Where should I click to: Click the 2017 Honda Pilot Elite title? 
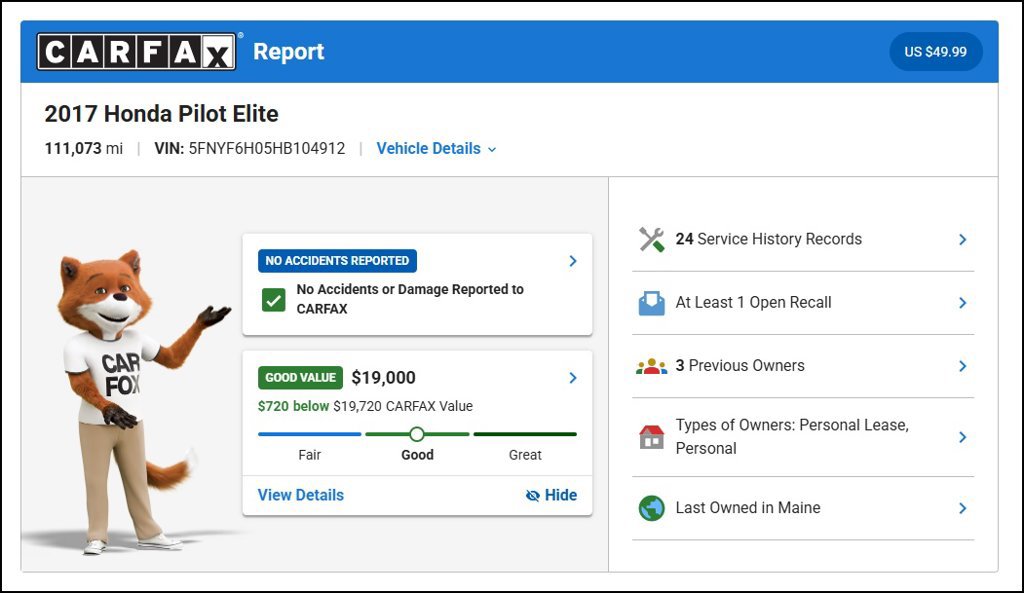pos(161,114)
